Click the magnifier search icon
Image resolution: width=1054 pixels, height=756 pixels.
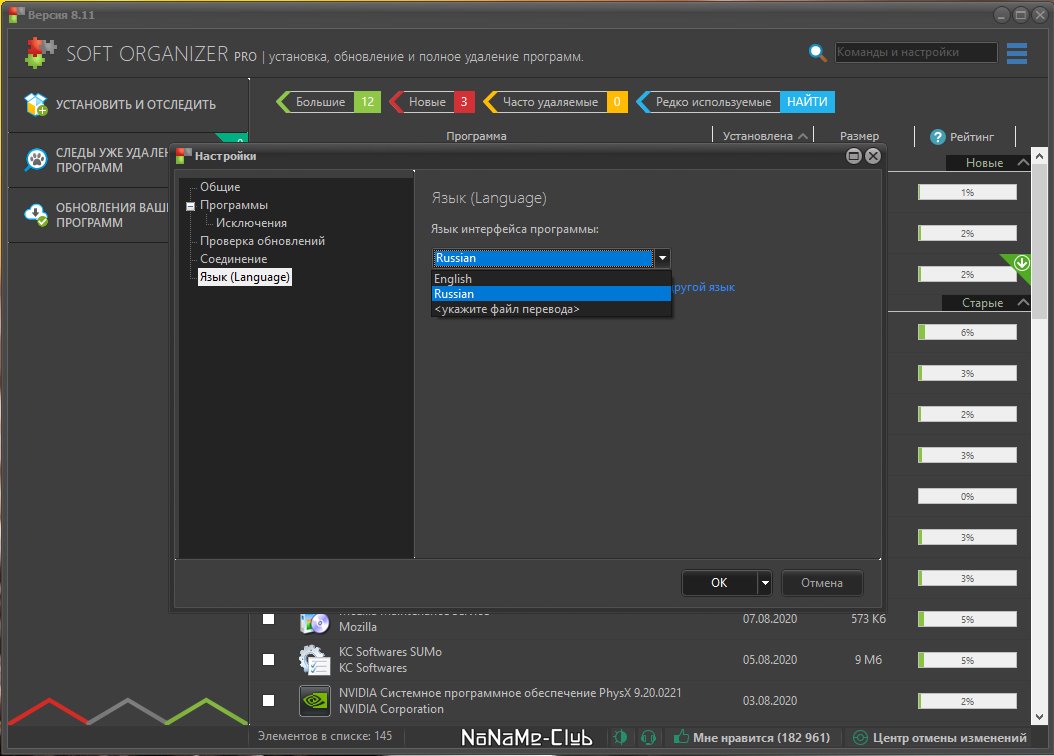(818, 53)
